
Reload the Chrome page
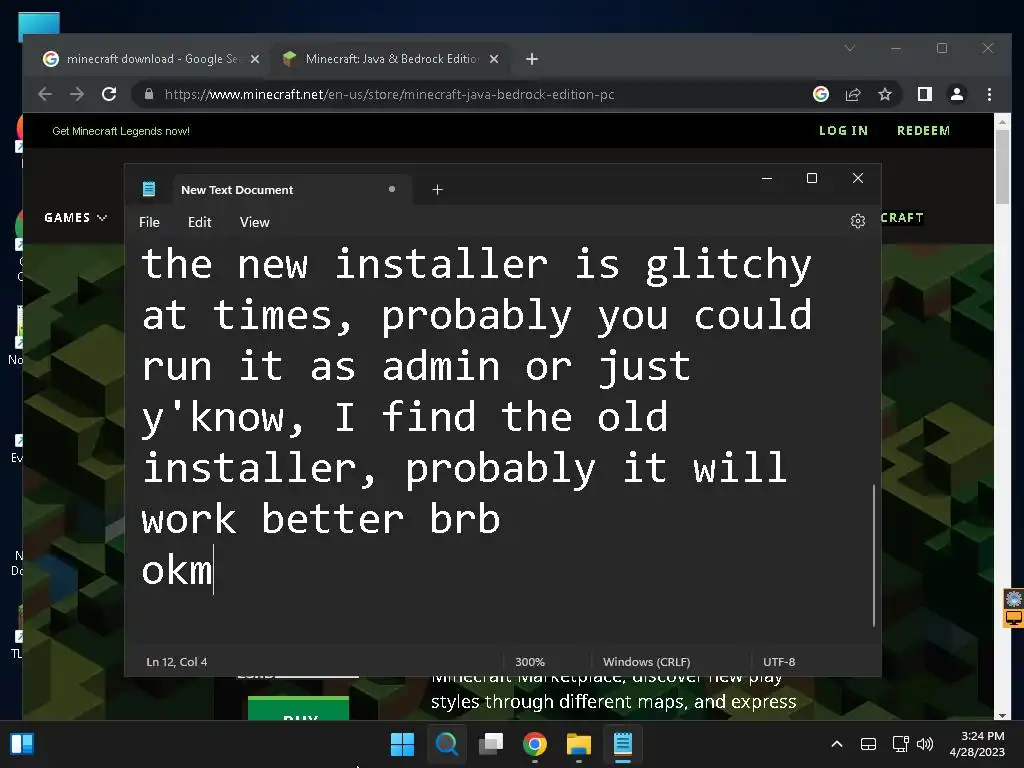point(109,94)
